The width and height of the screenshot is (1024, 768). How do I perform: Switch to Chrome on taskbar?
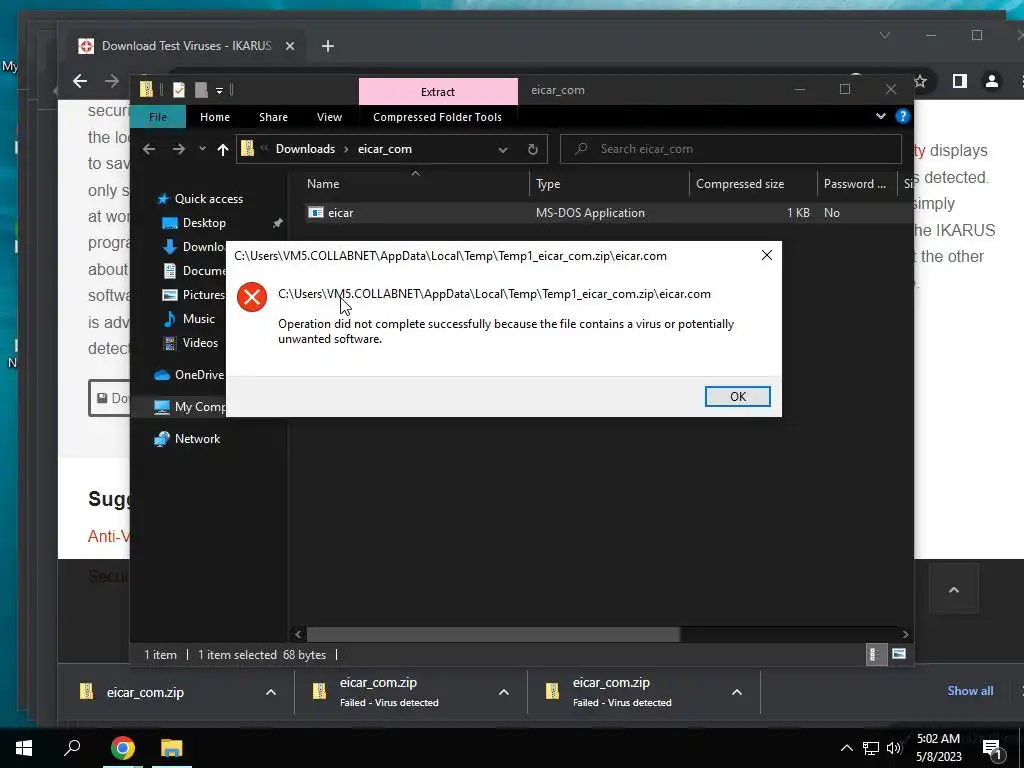[123, 748]
